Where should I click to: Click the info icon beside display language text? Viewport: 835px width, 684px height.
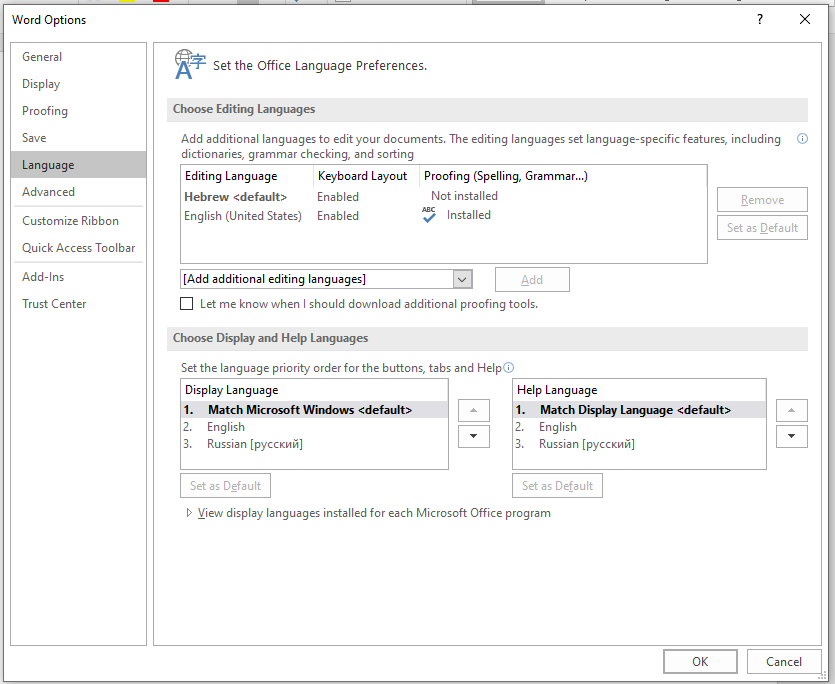(x=509, y=368)
